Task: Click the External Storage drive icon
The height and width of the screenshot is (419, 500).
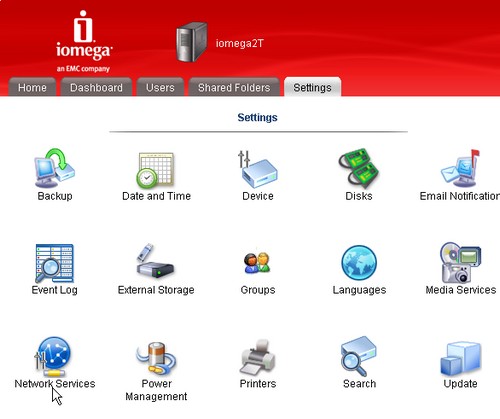Action: point(156,261)
